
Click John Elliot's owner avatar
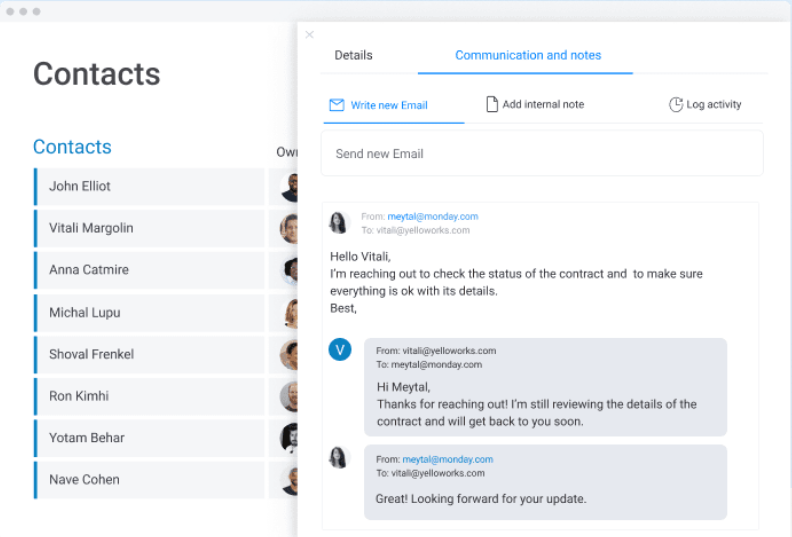(290, 187)
